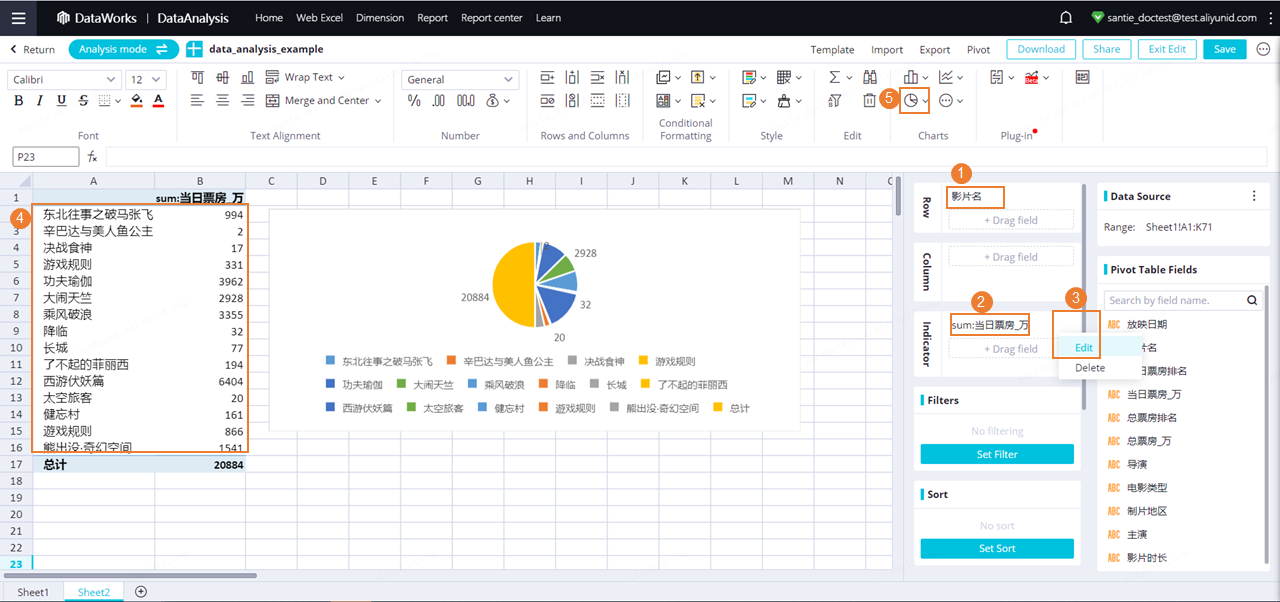Click the decrease decimal places icon

(438, 100)
